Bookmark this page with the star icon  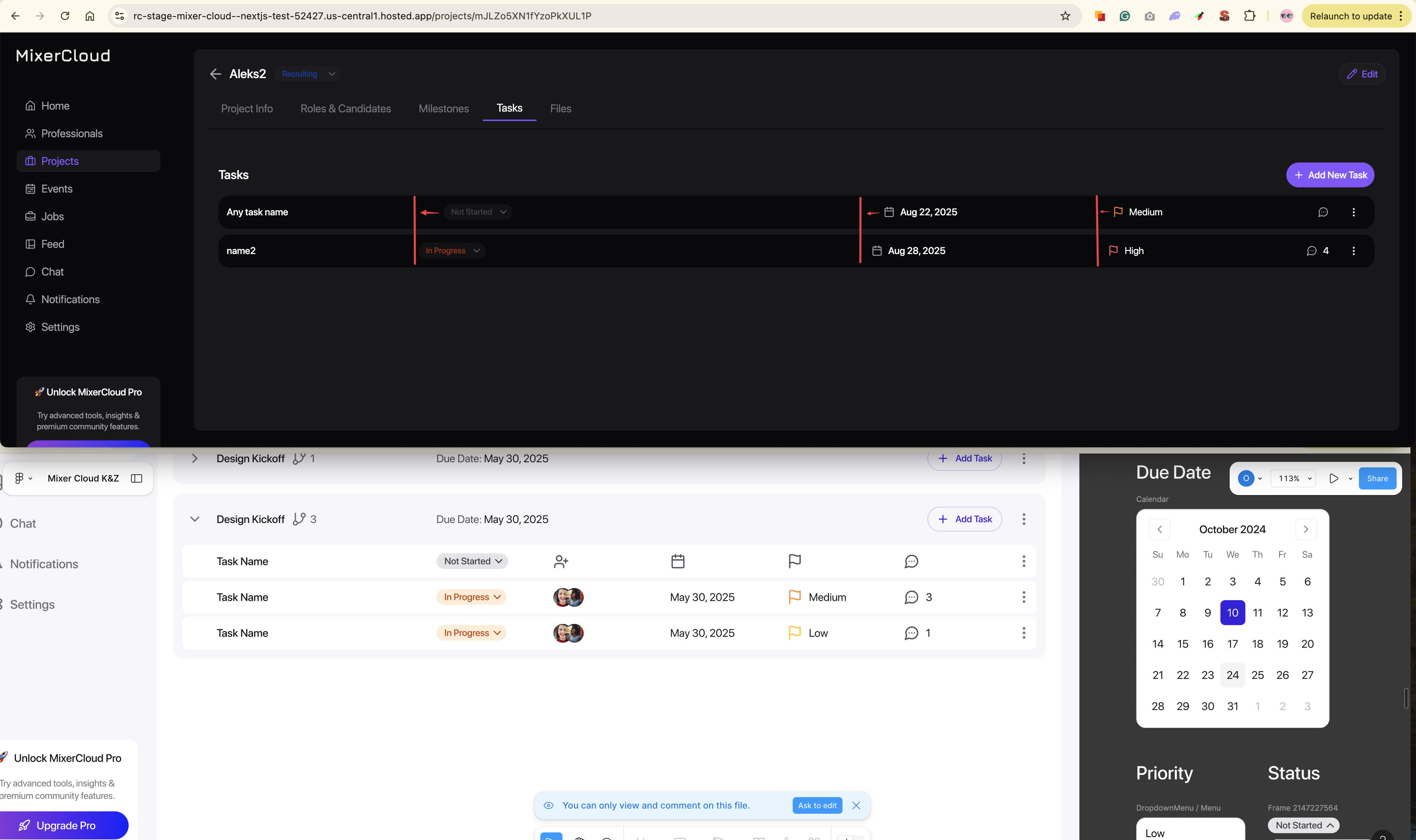pos(1065,16)
